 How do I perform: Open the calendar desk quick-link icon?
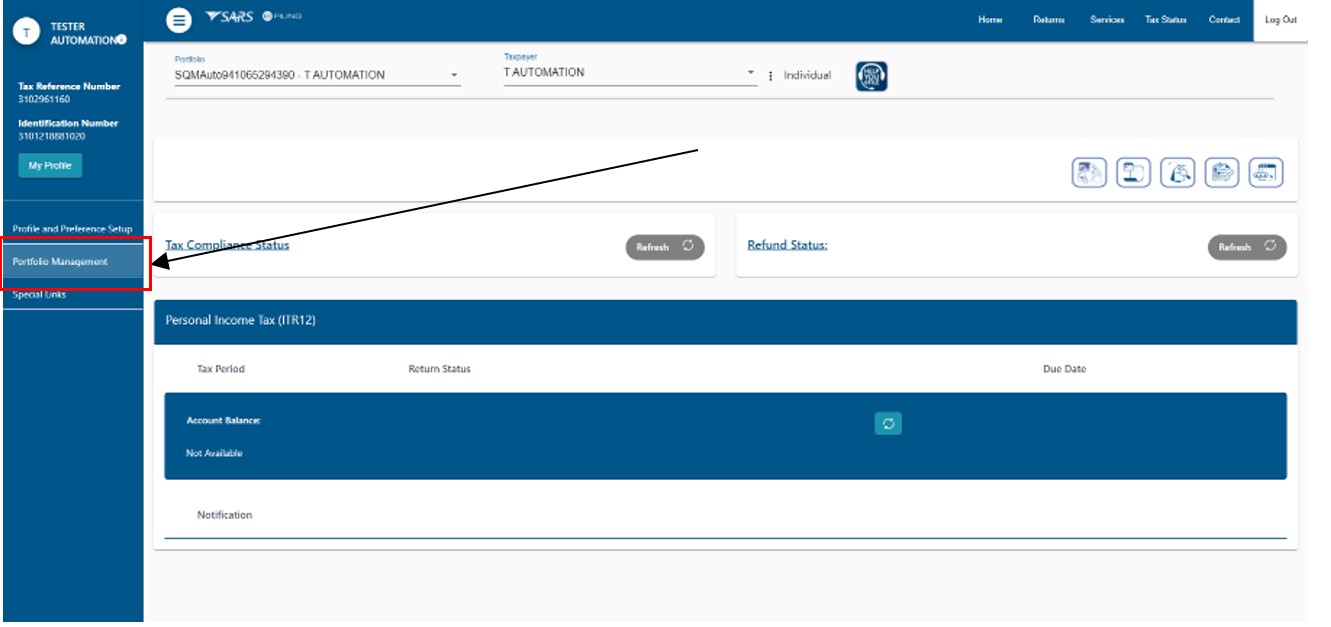[x=1134, y=172]
